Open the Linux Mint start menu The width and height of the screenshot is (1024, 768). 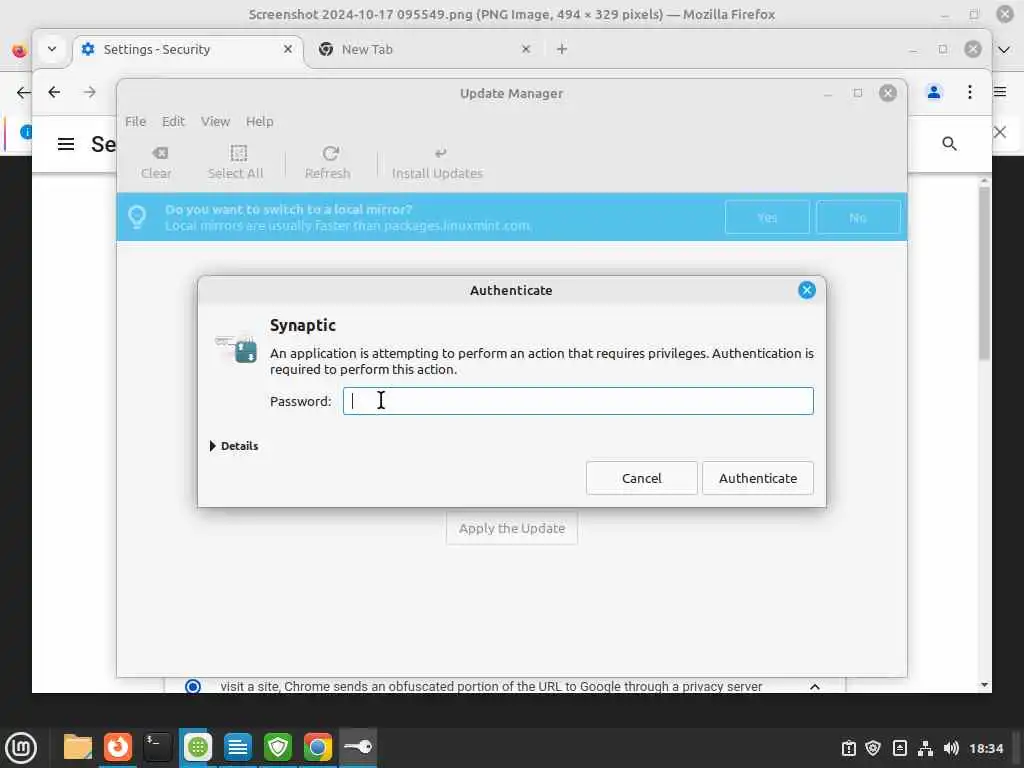[21, 748]
